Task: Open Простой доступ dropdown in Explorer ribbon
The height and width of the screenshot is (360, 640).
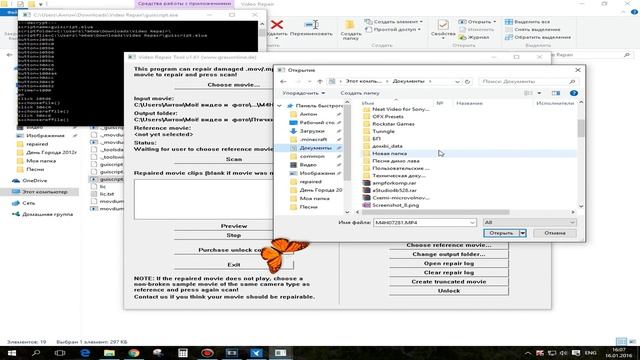Action: pos(393,29)
